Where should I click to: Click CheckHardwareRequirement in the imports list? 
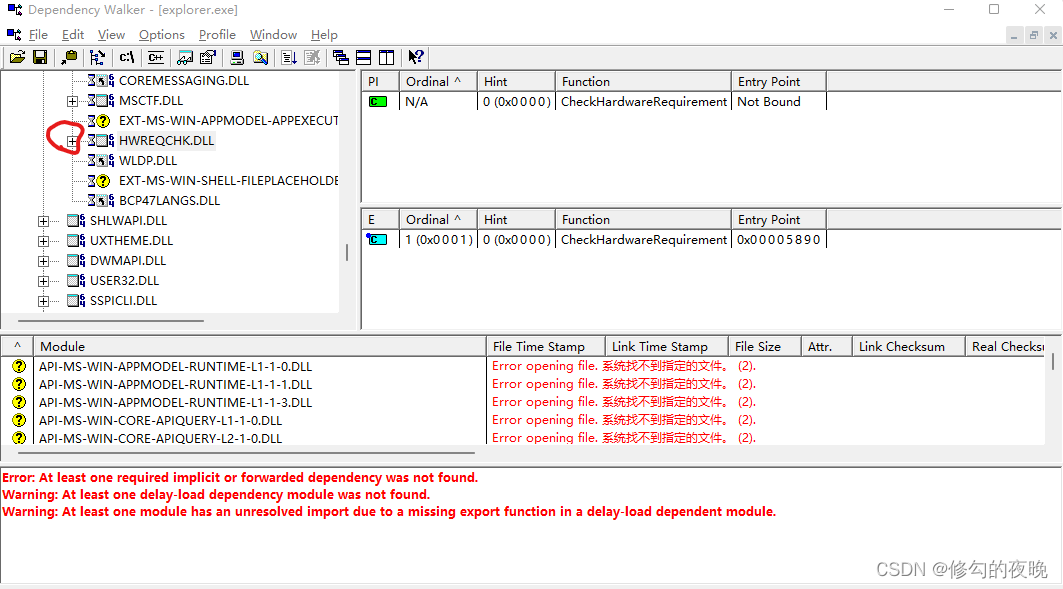[x=644, y=102]
